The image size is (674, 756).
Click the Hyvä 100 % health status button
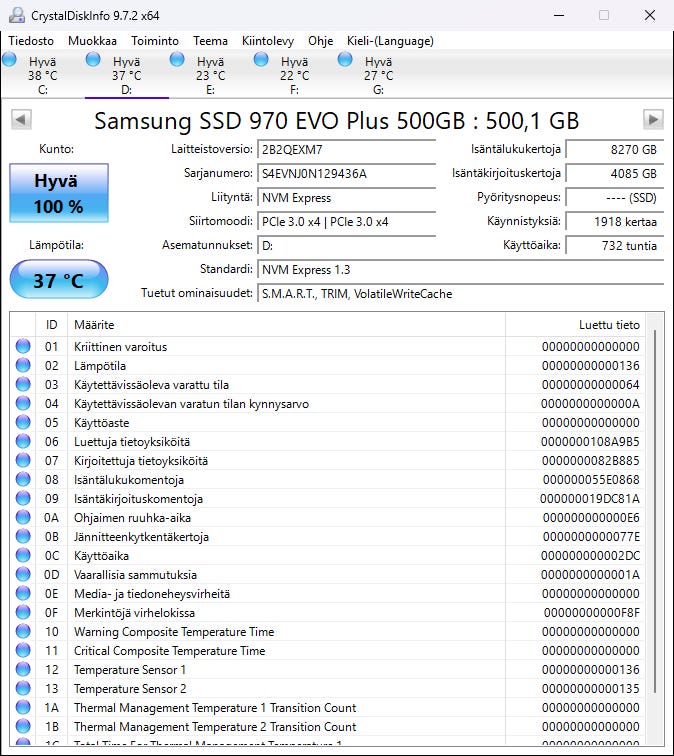click(x=58, y=194)
